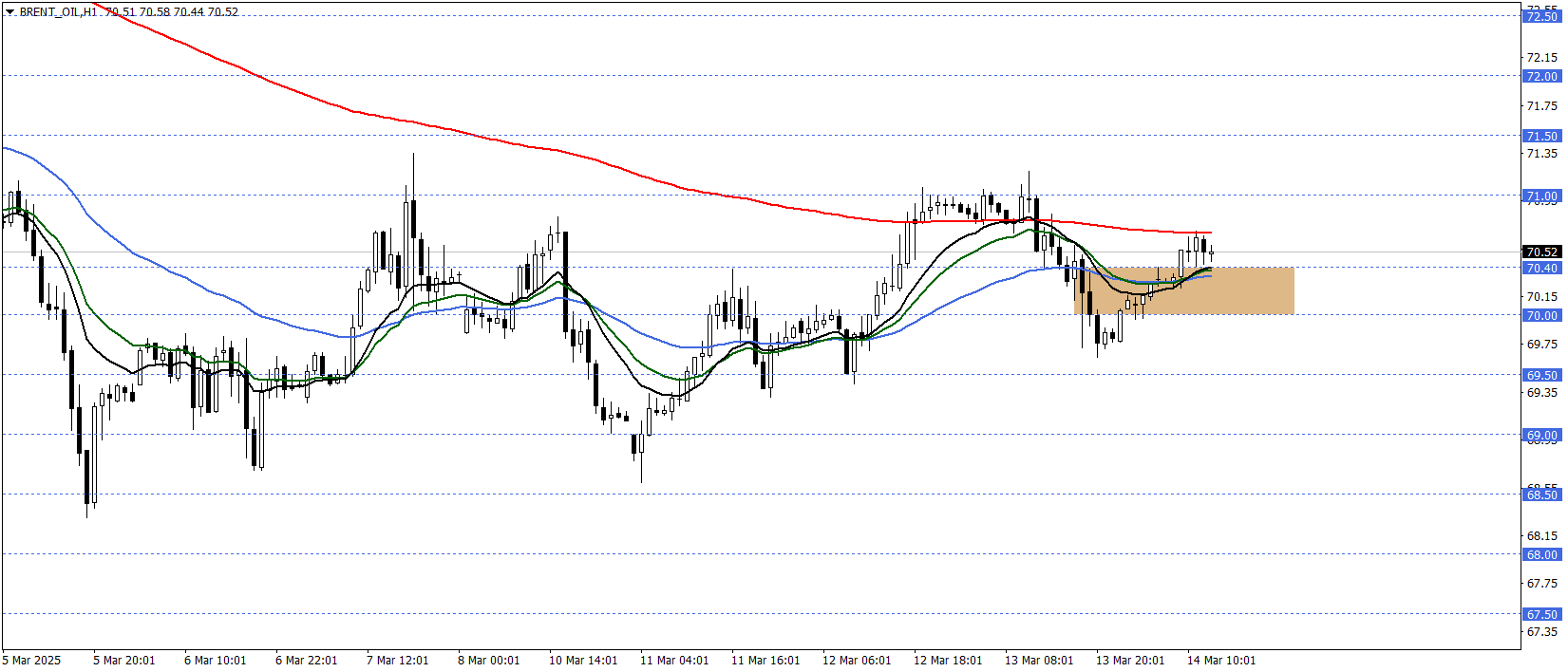Click the 12 Mar 06:01 time label
Screen dimensions: 1568x672
click(857, 661)
